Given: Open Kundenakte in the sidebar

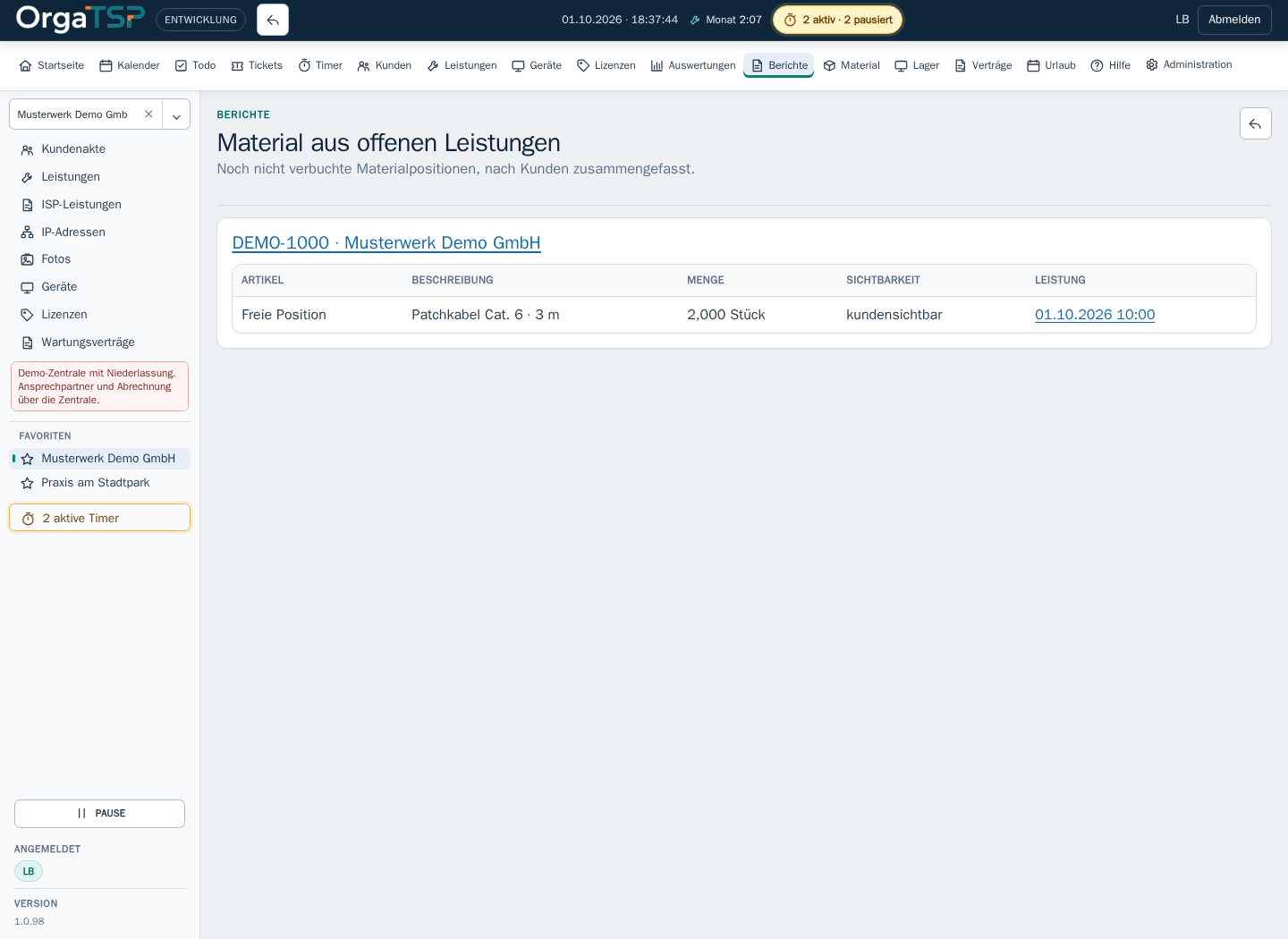Looking at the screenshot, I should [99, 149].
